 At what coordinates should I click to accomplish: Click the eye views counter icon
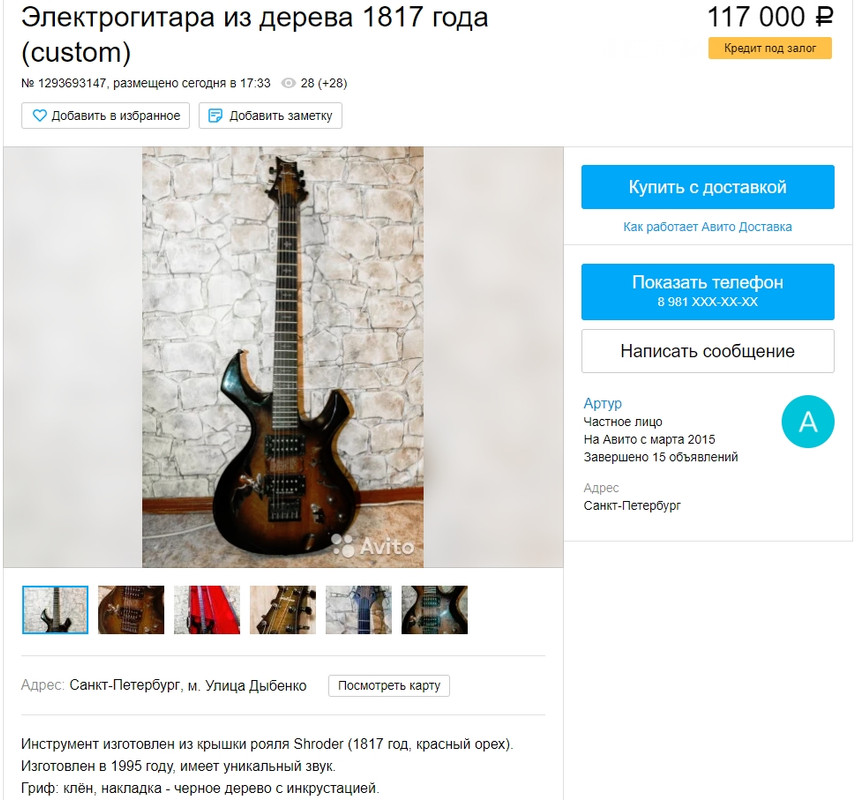click(x=288, y=83)
